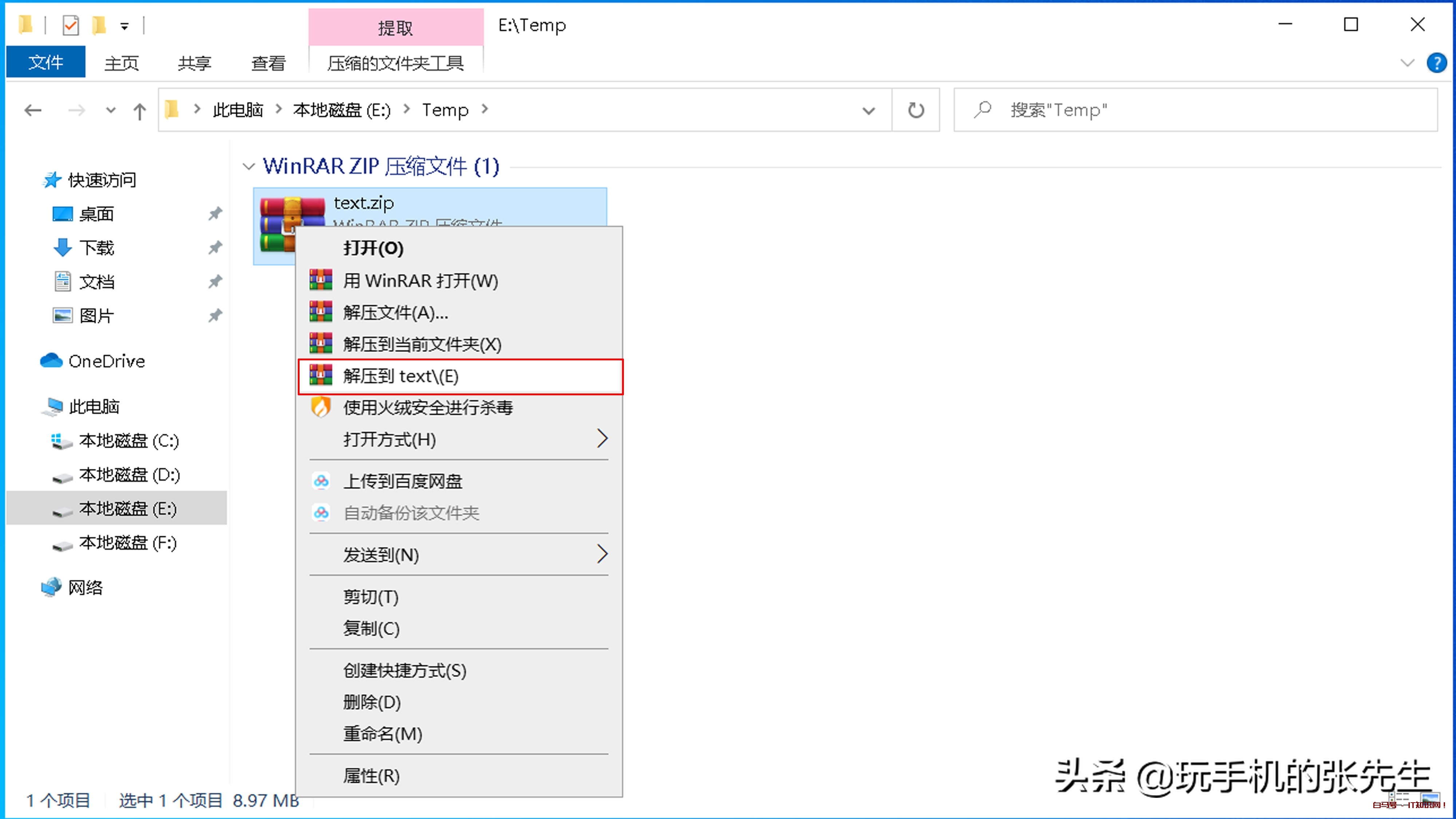Unpin 图片 from quick access

coord(215,315)
